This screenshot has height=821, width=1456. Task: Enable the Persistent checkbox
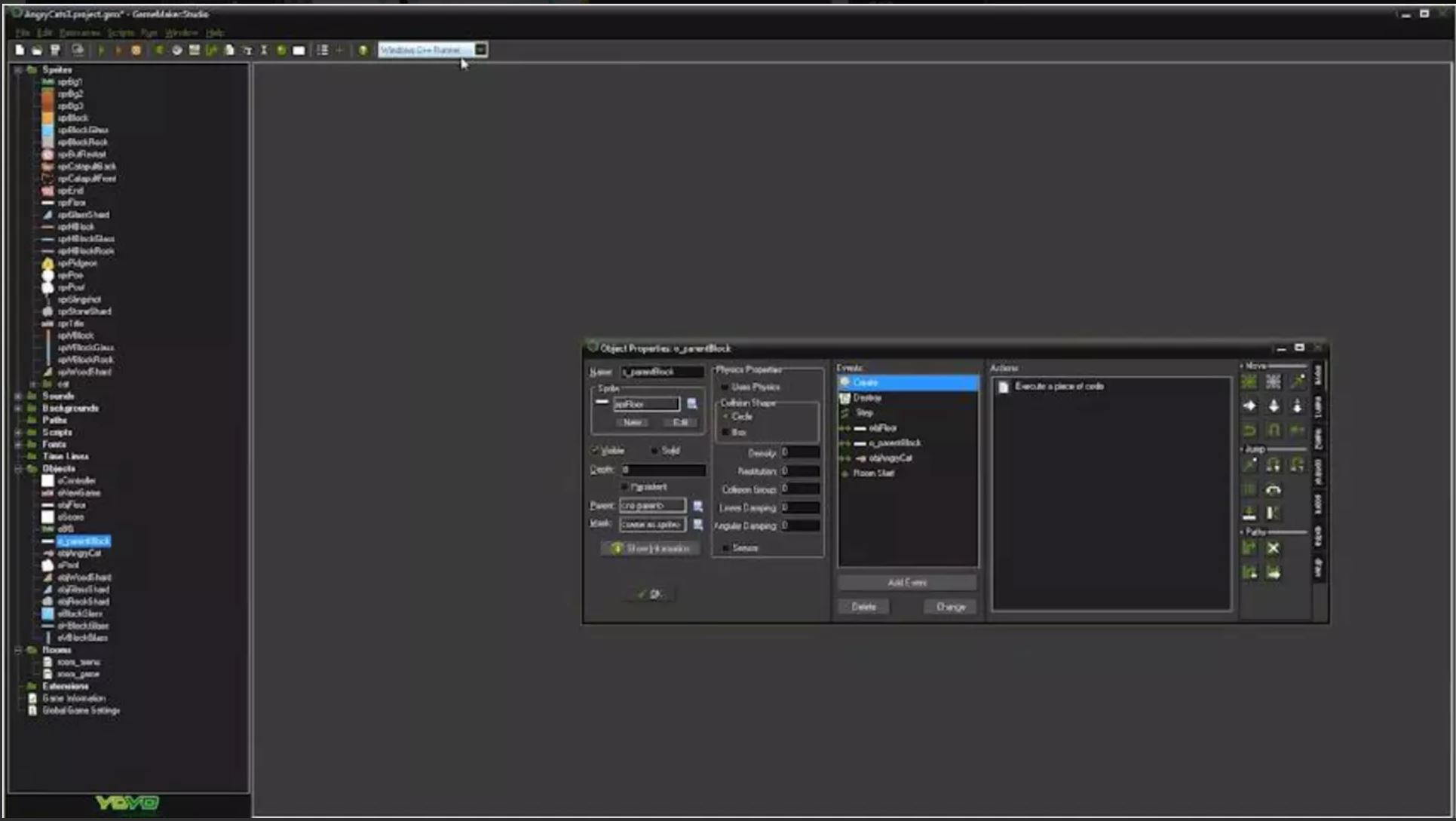click(x=624, y=487)
